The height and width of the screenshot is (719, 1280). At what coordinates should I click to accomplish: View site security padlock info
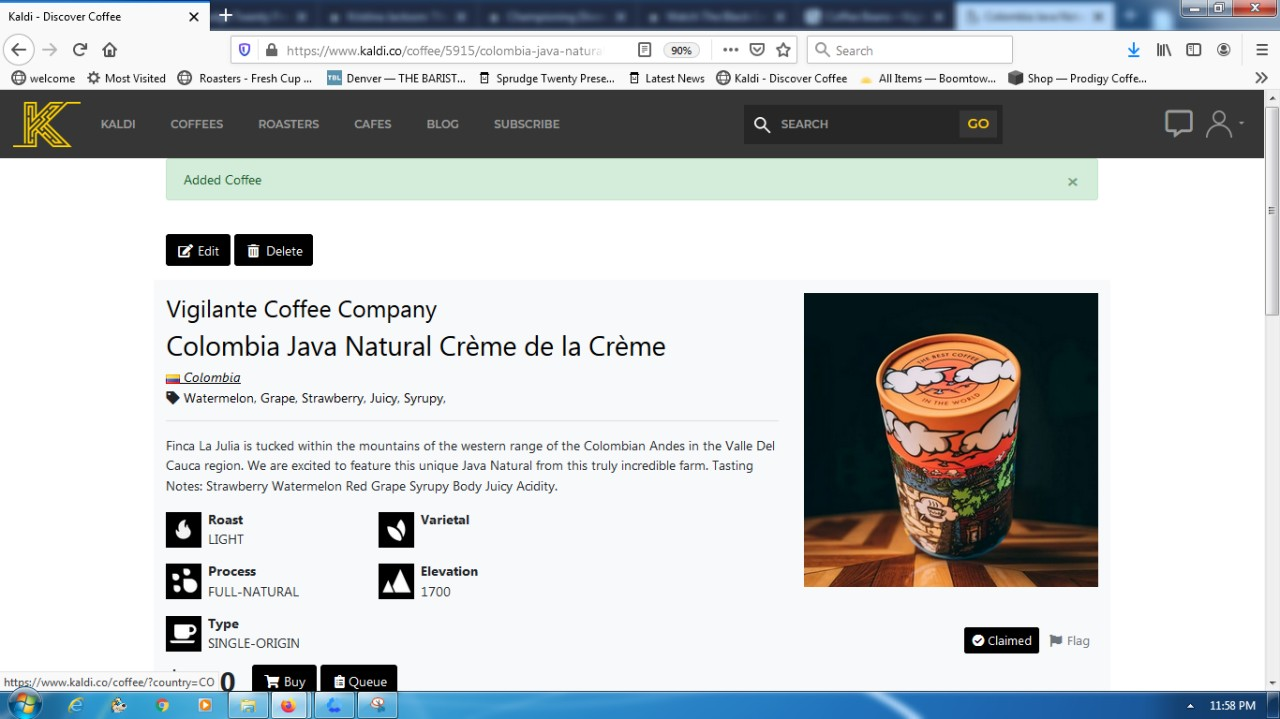tap(271, 50)
